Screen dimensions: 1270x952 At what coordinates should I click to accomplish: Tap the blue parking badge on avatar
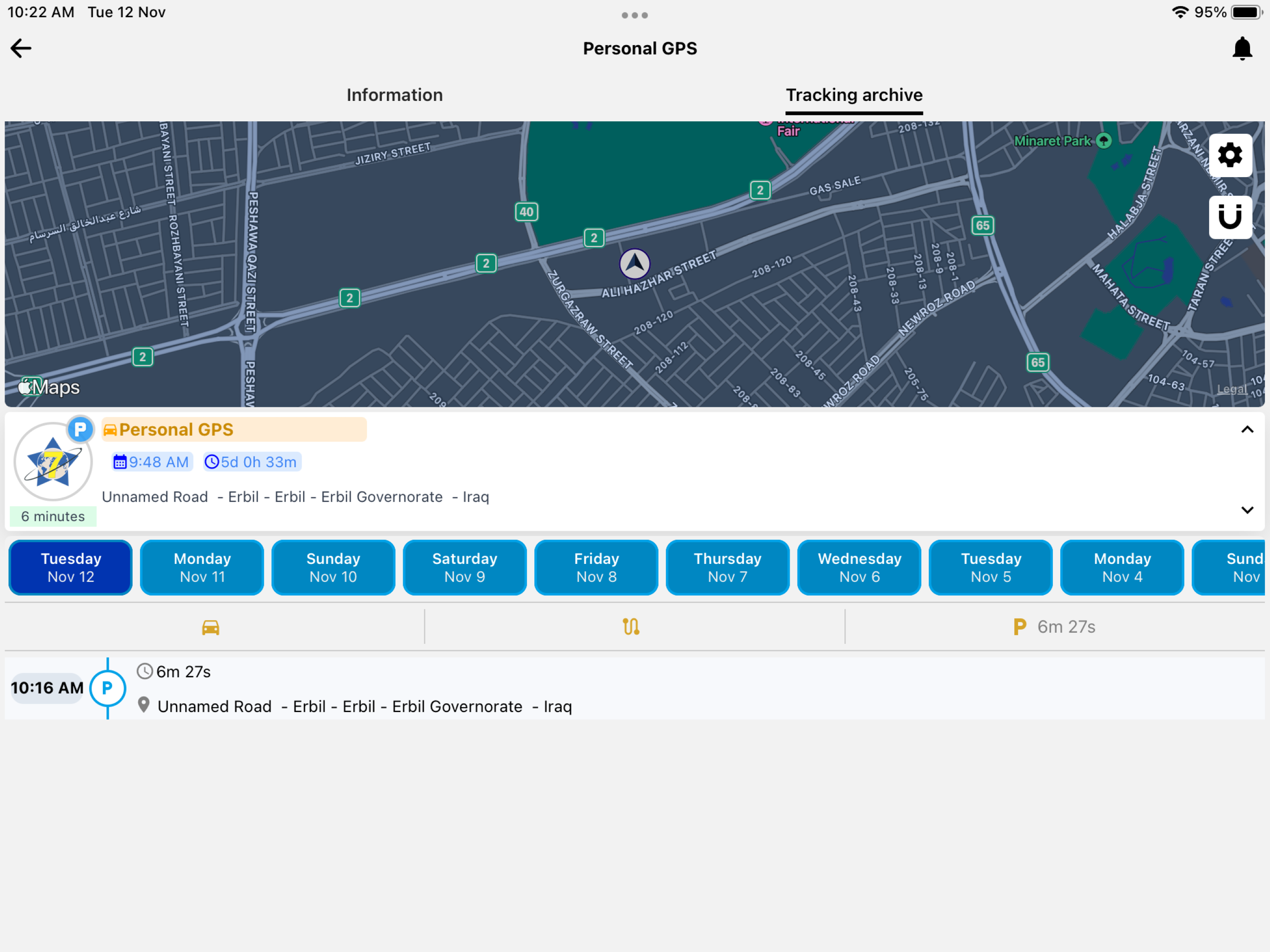coord(80,429)
